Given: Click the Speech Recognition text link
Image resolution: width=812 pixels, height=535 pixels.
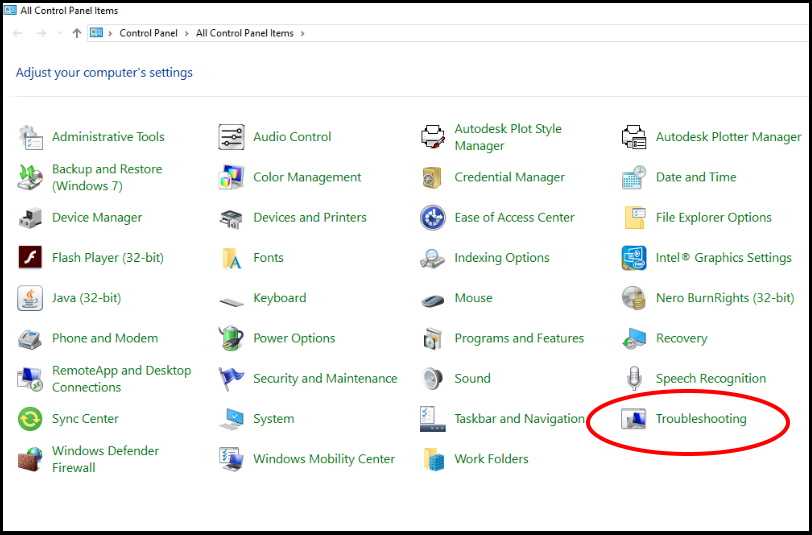Looking at the screenshot, I should point(710,379).
